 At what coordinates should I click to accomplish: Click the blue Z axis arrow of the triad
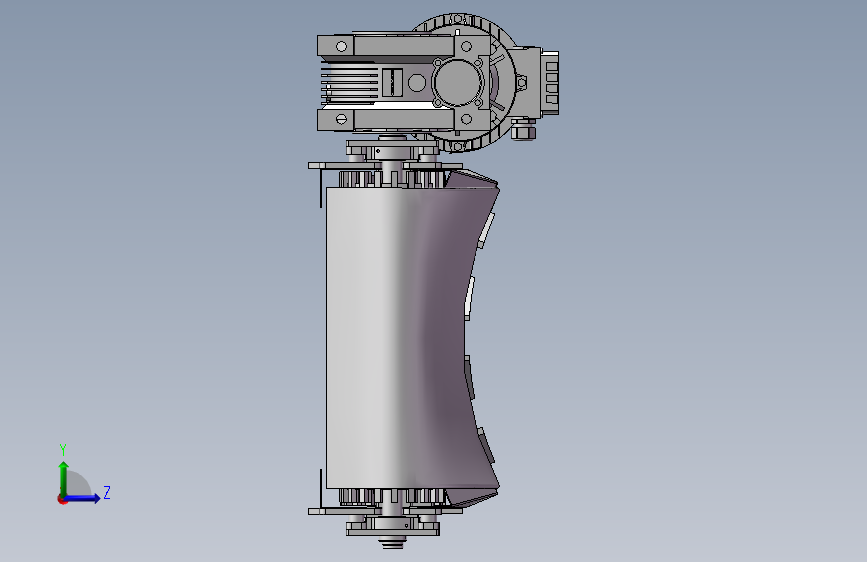tap(82, 498)
